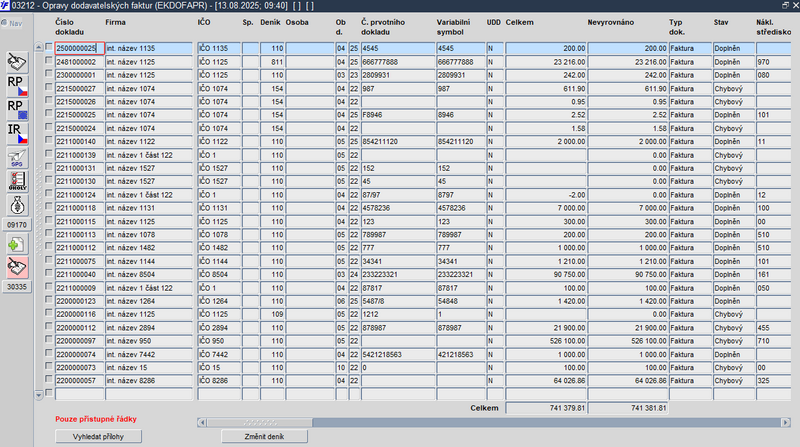Click the green plus new document icon

pyautogui.click(x=17, y=245)
